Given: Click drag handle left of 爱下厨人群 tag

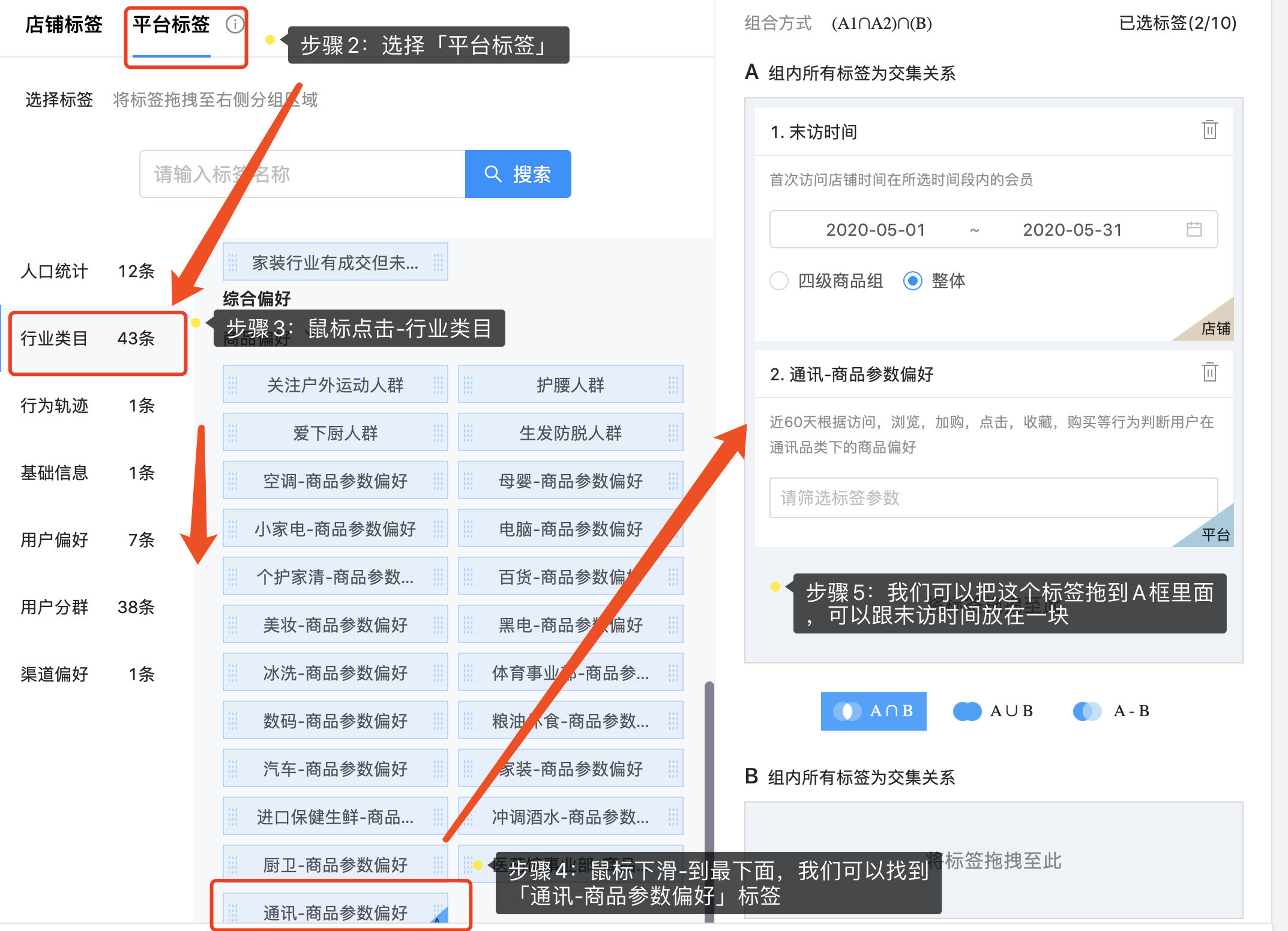Looking at the screenshot, I should pyautogui.click(x=233, y=433).
